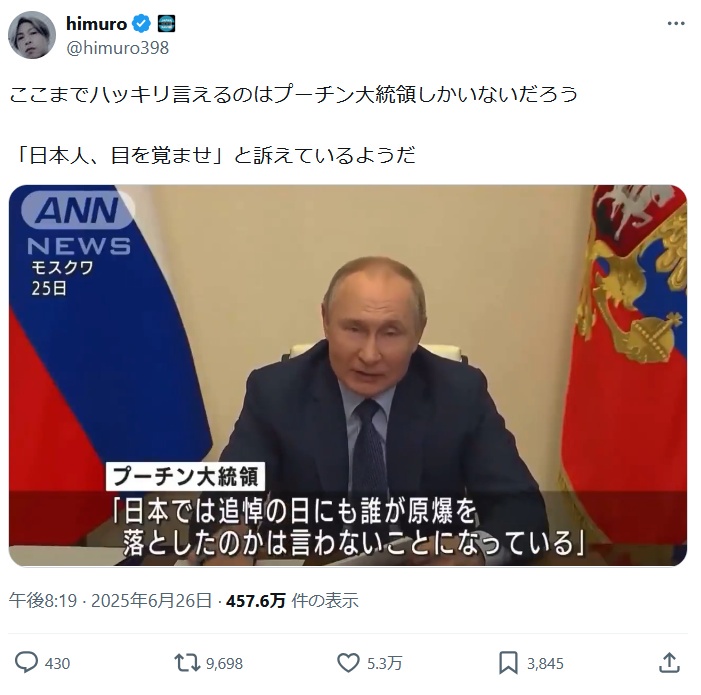
Task: Open the 2025年6月26日 date link
Action: click(x=152, y=601)
